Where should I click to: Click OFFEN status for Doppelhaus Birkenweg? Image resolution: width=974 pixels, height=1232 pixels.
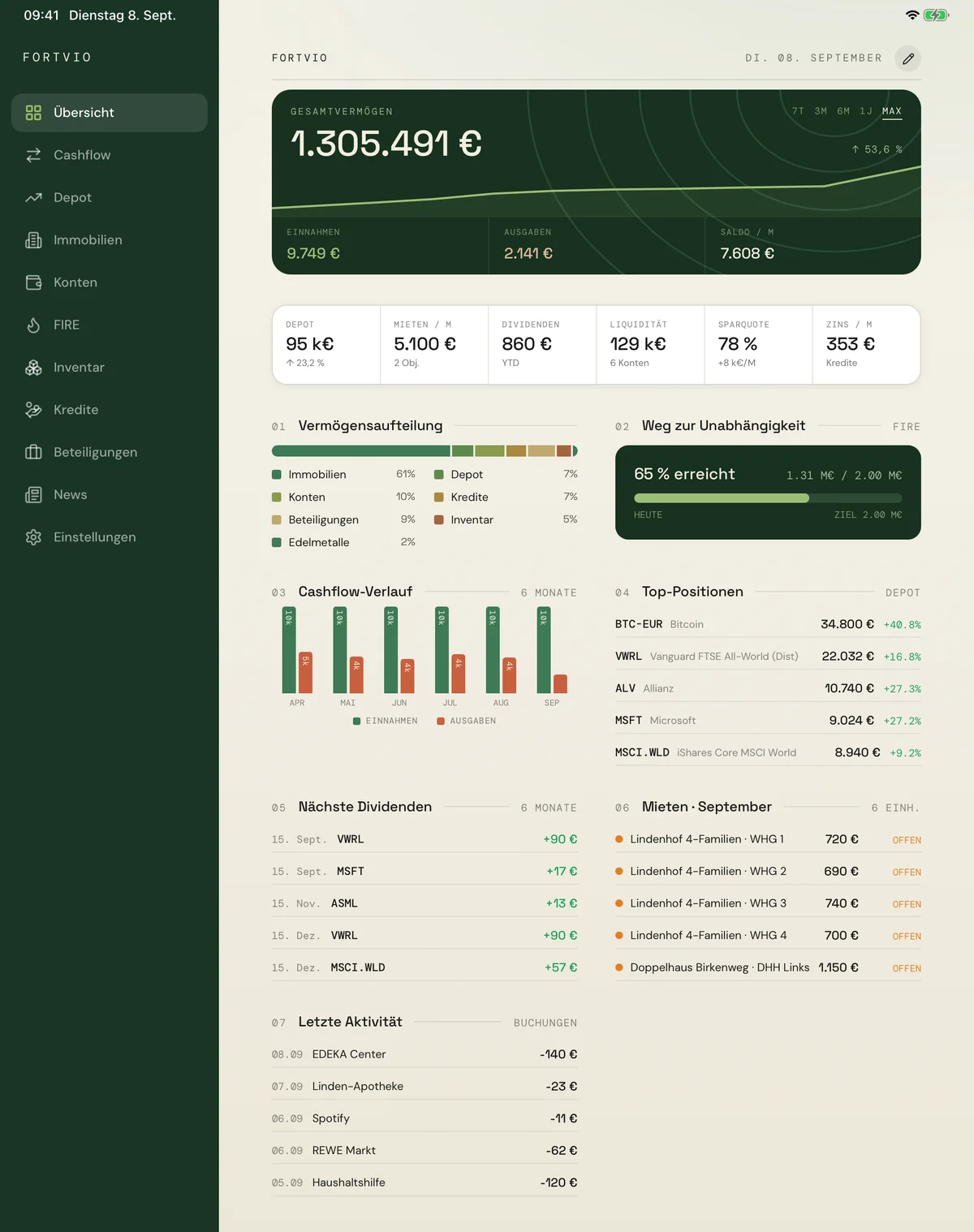click(907, 968)
